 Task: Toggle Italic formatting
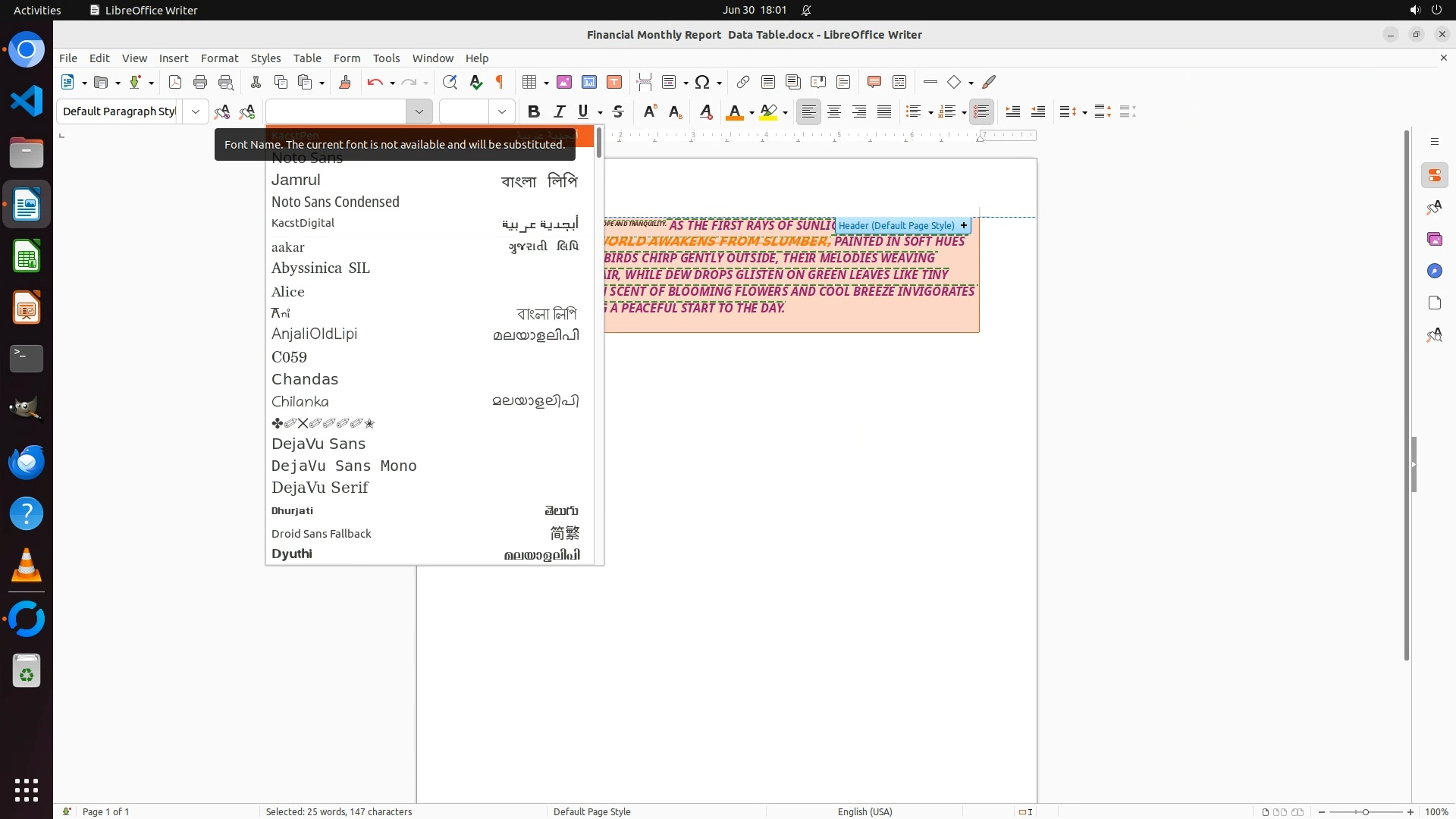pos(560,111)
